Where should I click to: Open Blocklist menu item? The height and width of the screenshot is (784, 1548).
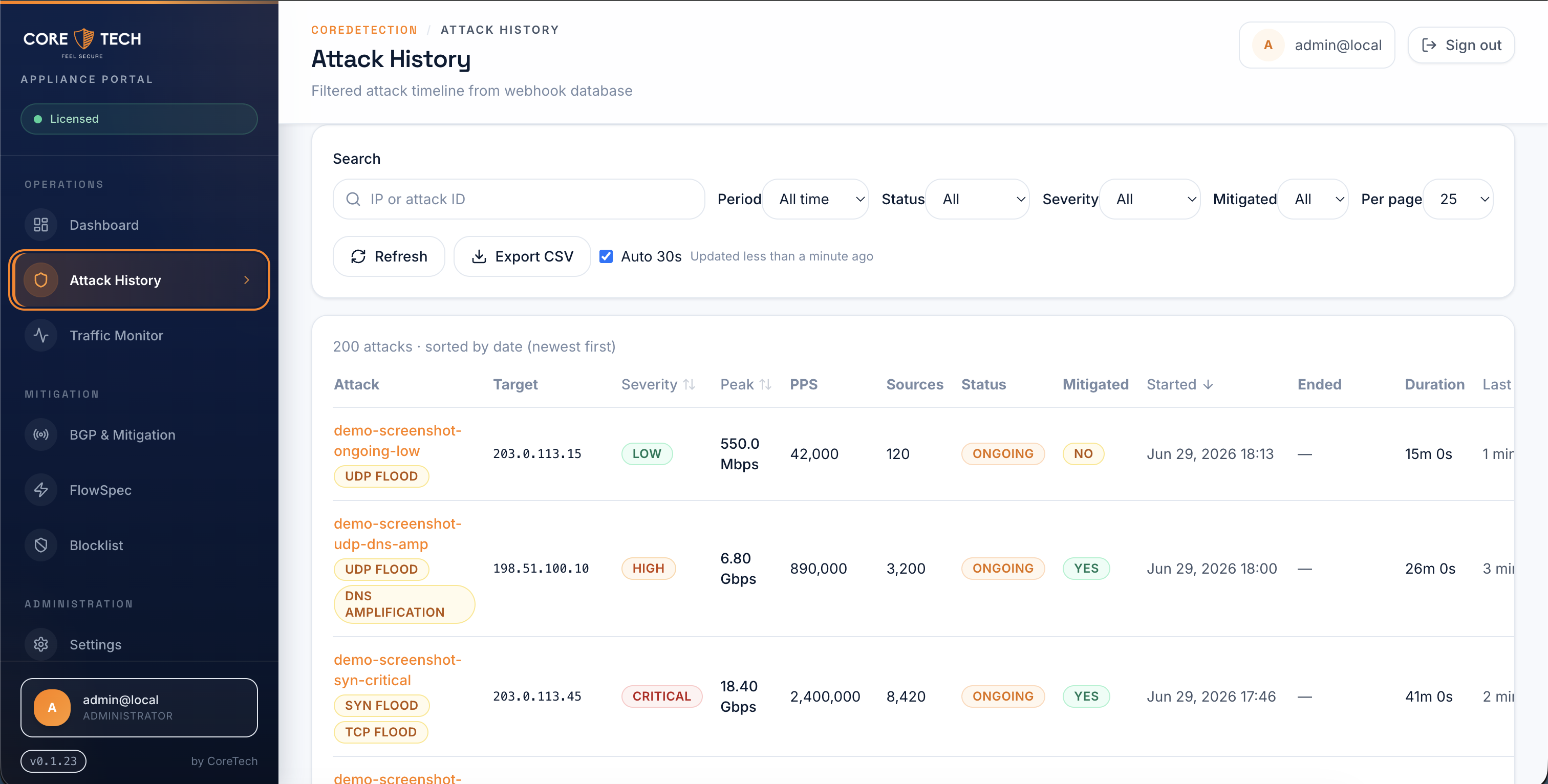pos(139,545)
